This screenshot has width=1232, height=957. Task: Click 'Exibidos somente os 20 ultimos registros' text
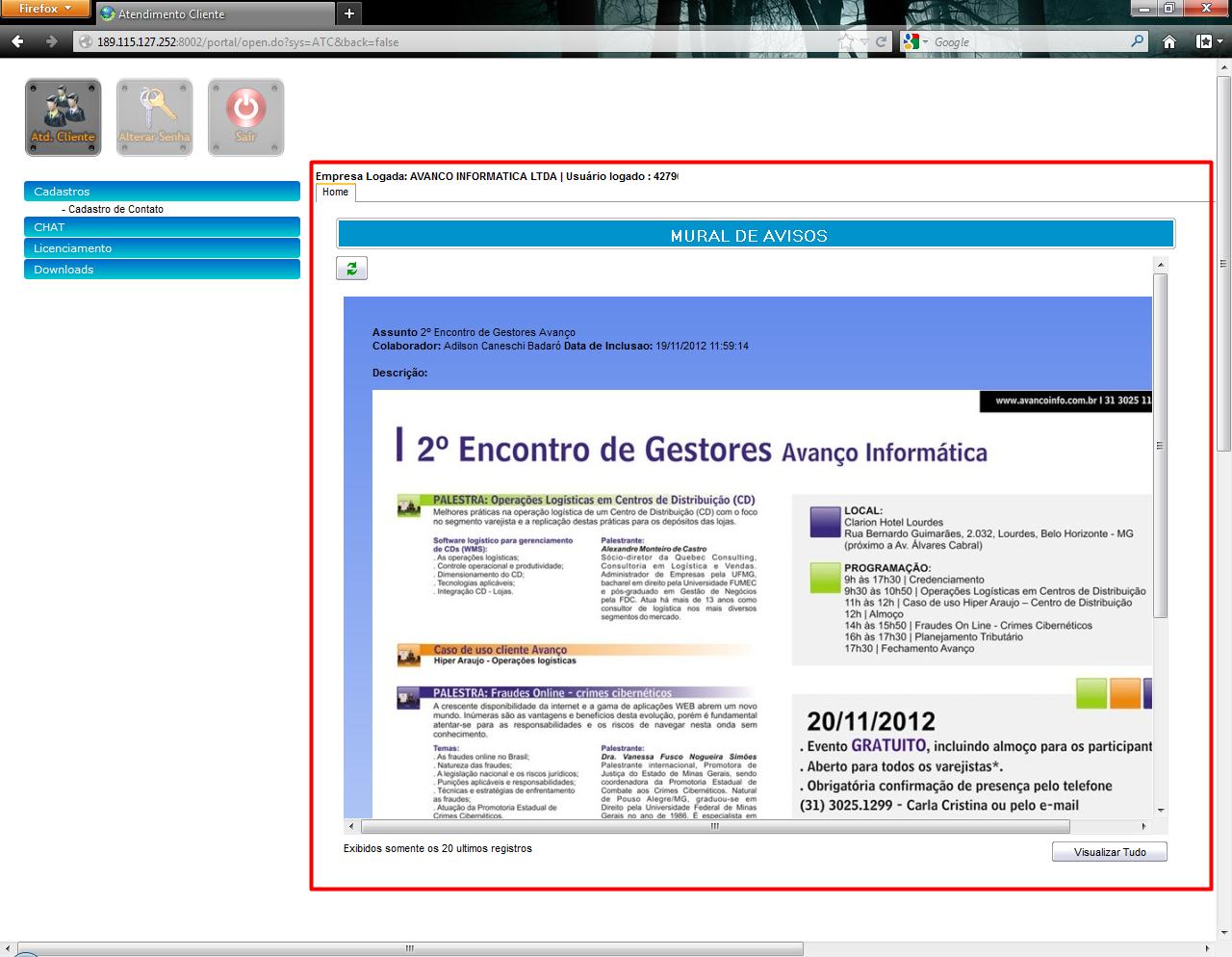coord(438,848)
